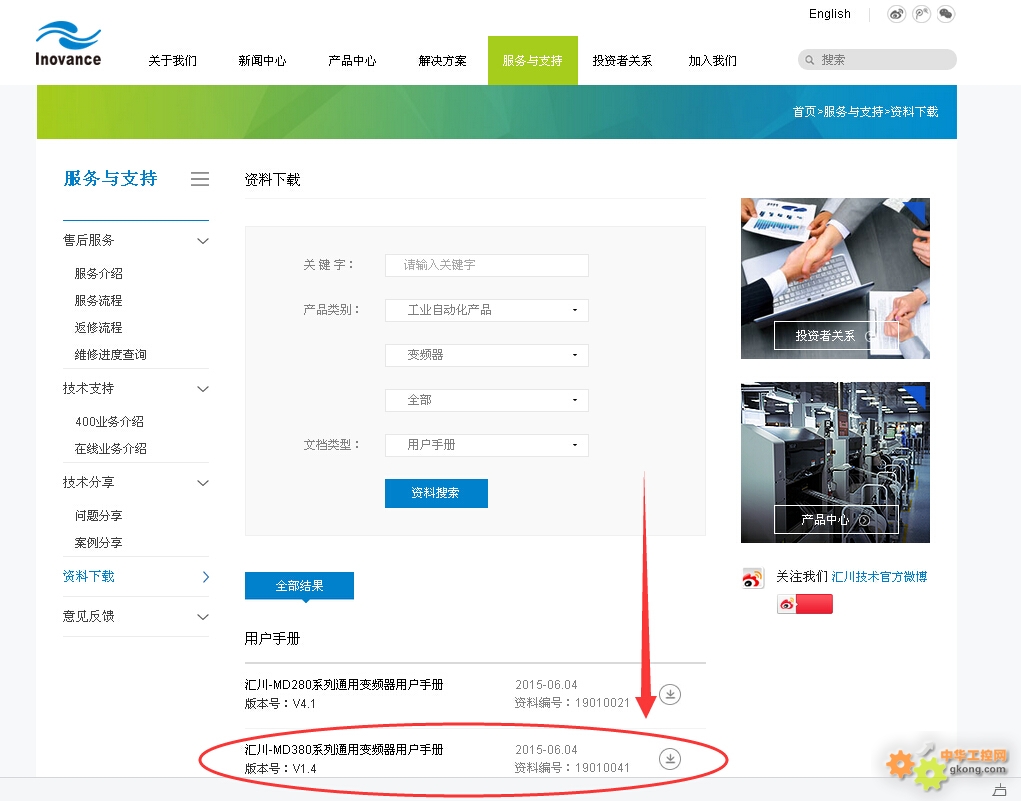Open 案例分享 in sidebar
The height and width of the screenshot is (801, 1021).
[98, 542]
